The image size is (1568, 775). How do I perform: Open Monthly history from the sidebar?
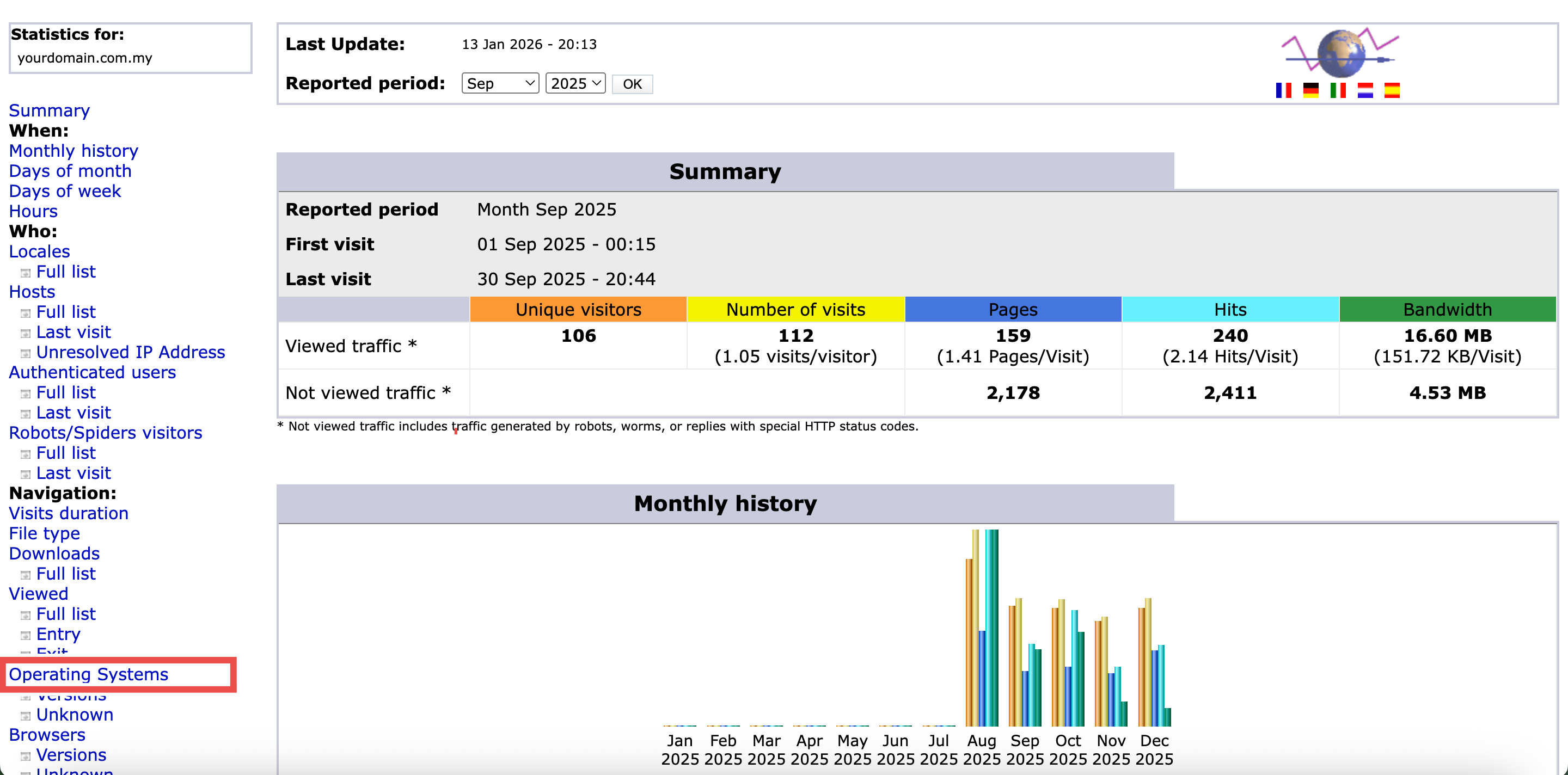click(73, 151)
